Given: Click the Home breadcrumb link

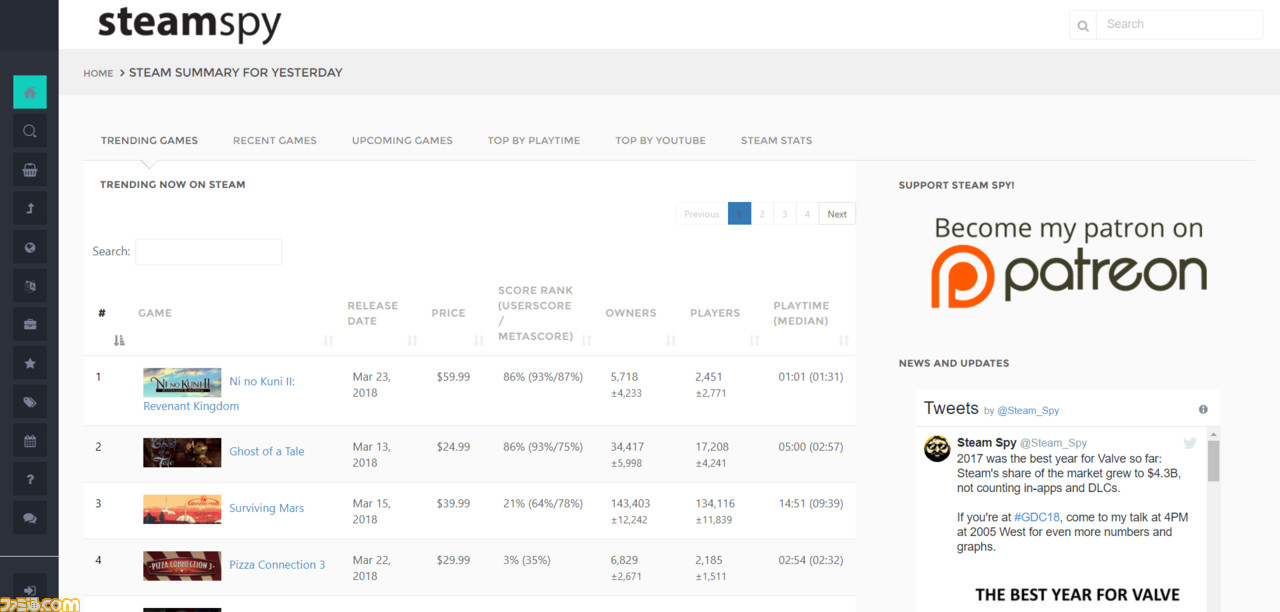Looking at the screenshot, I should (98, 73).
